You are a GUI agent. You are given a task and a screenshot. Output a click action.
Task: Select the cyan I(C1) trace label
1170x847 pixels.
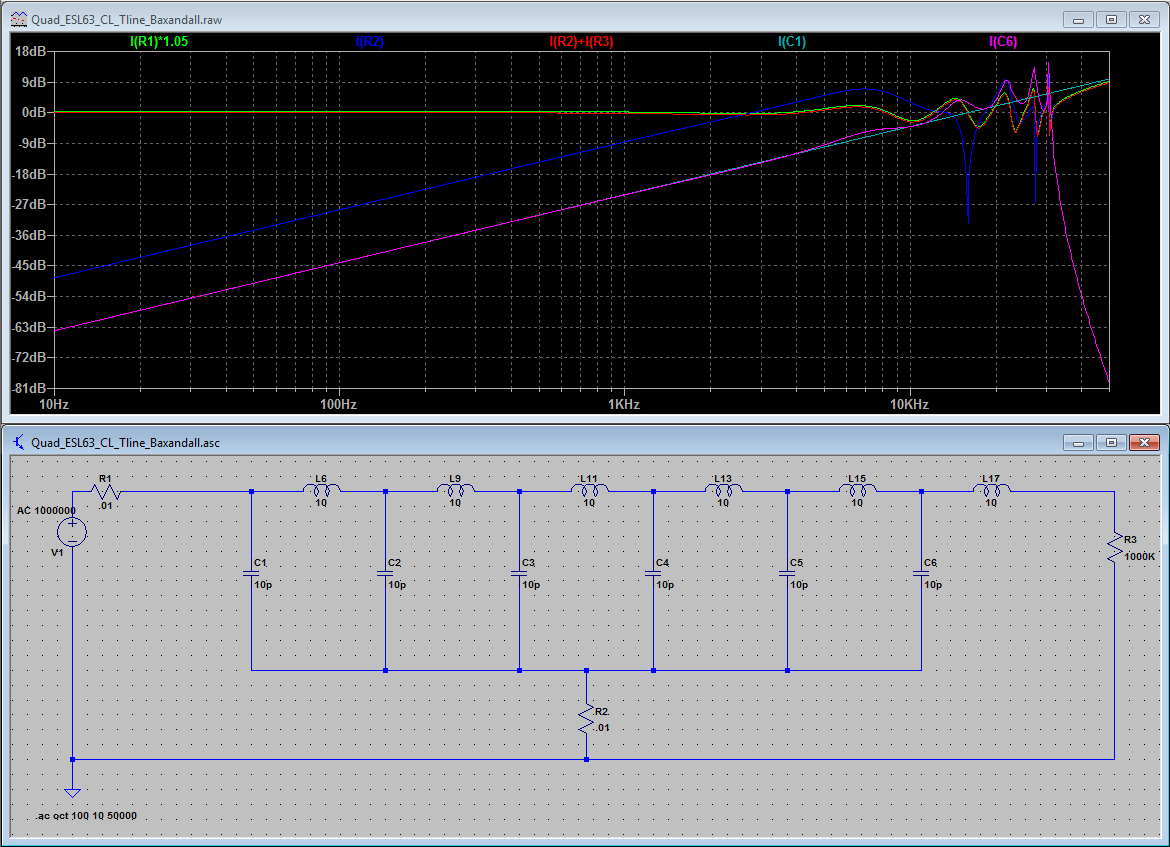792,42
